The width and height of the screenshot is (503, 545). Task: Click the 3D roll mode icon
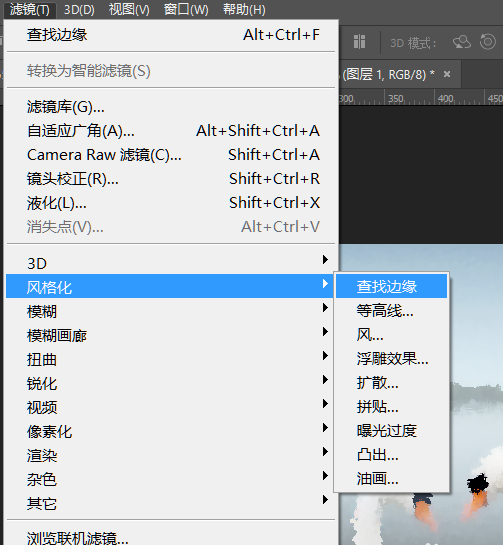point(488,42)
